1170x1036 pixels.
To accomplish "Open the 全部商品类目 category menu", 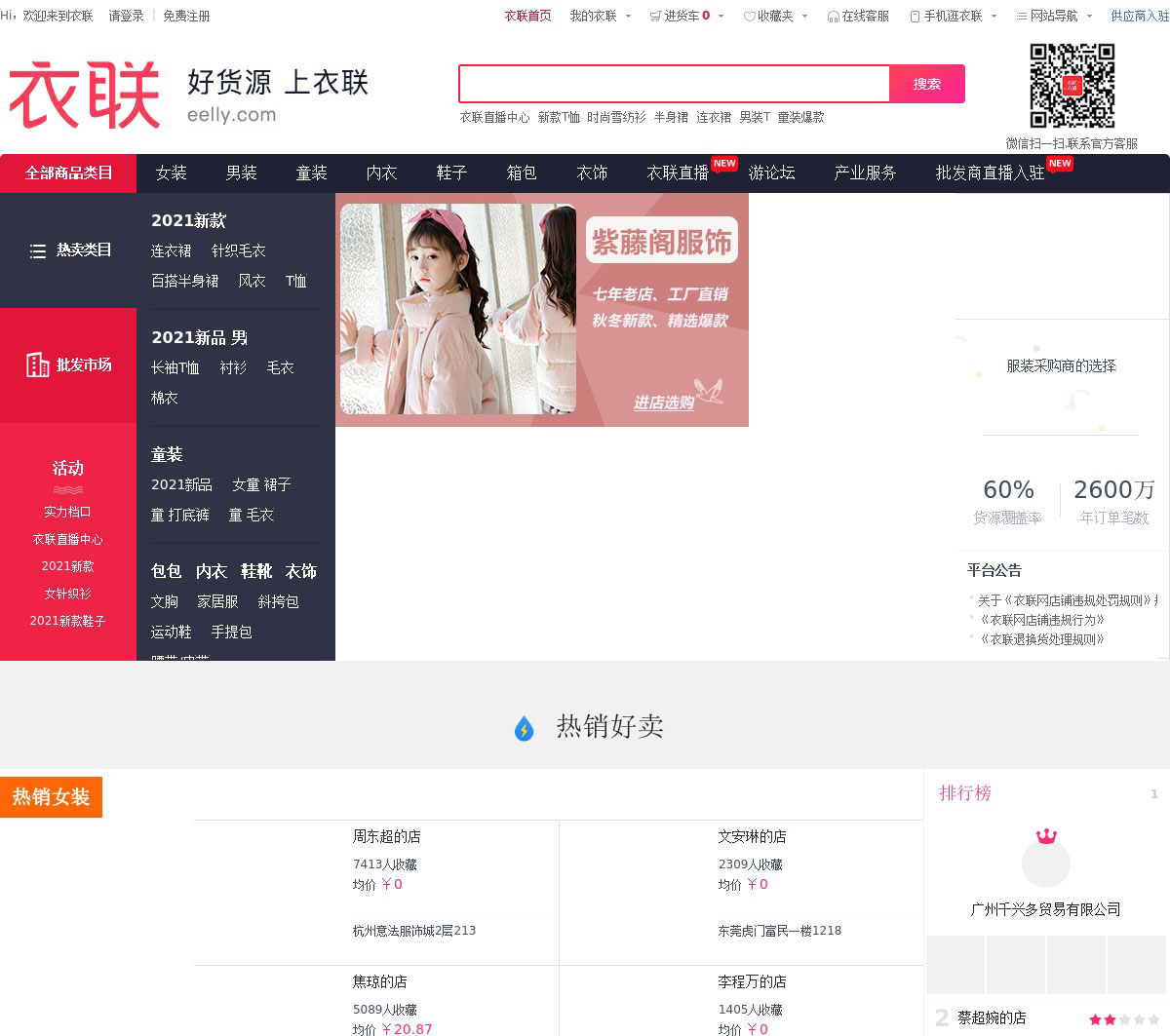I will coord(68,173).
